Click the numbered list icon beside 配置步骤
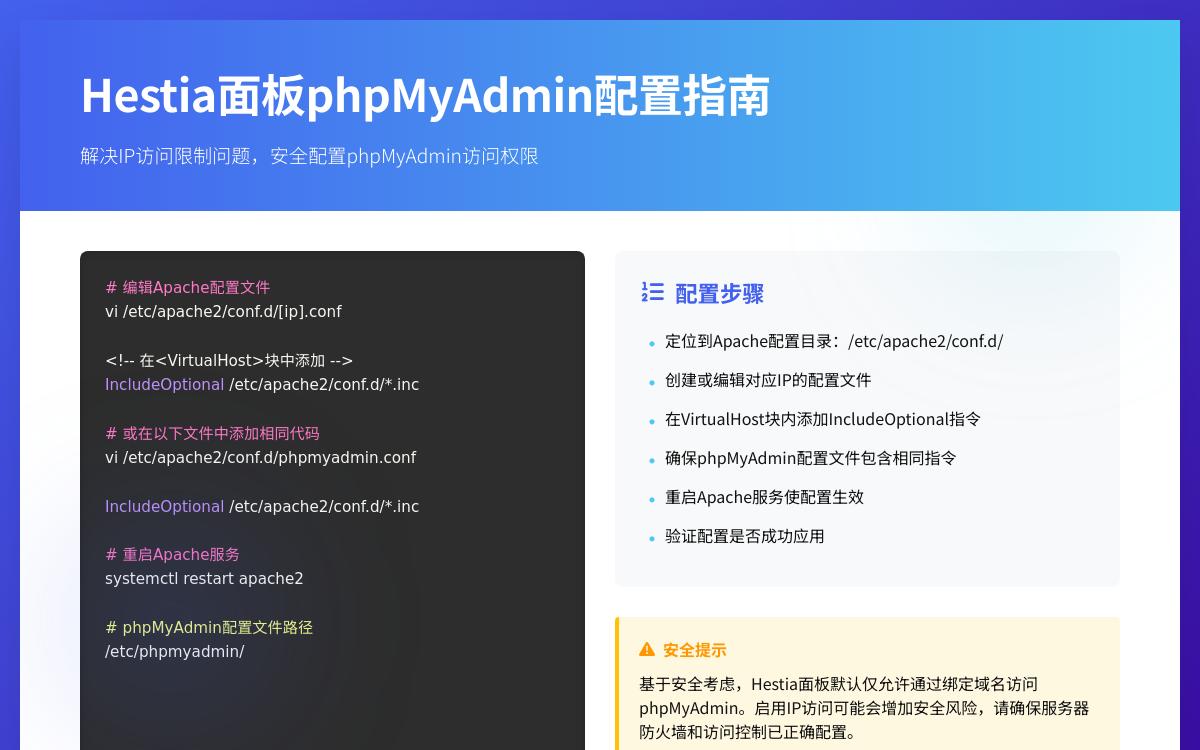This screenshot has height=750, width=1200. pyautogui.click(x=652, y=293)
